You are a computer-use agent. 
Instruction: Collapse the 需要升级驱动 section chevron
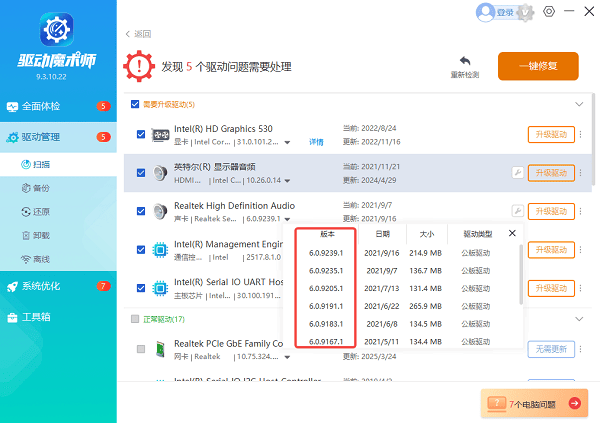pos(578,104)
